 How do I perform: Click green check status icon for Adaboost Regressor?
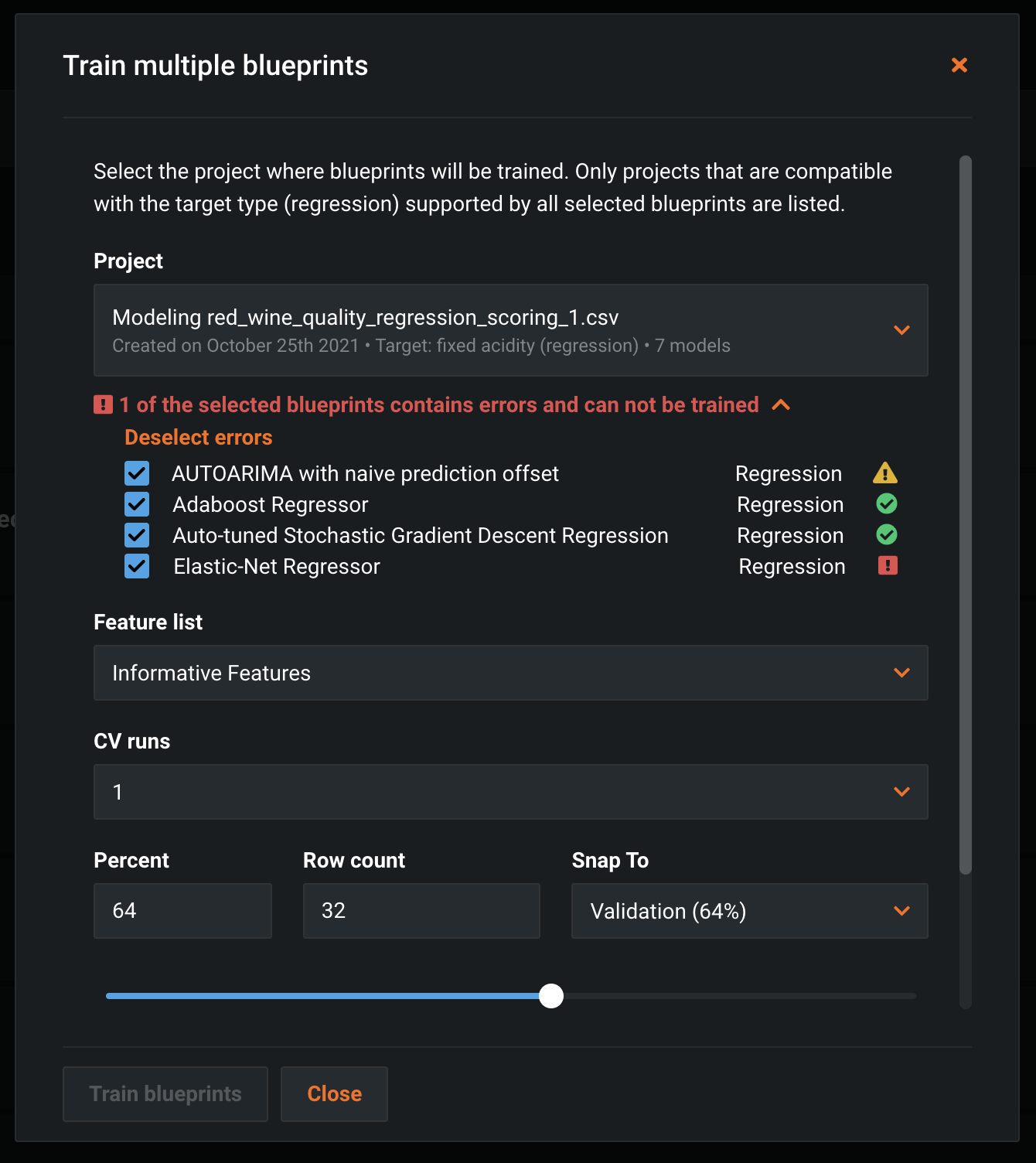(887, 504)
